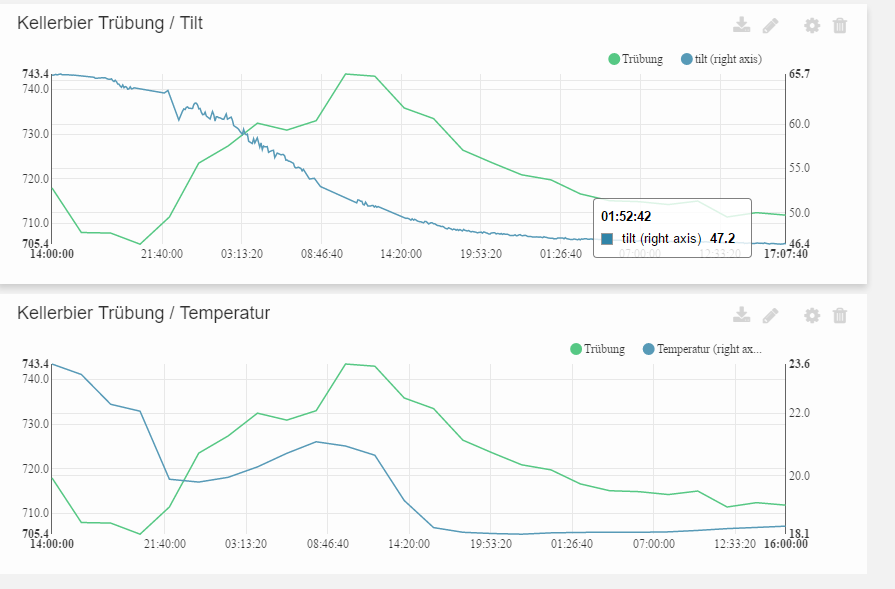Click the 07:00:00 label on Temperatur chart

click(654, 544)
